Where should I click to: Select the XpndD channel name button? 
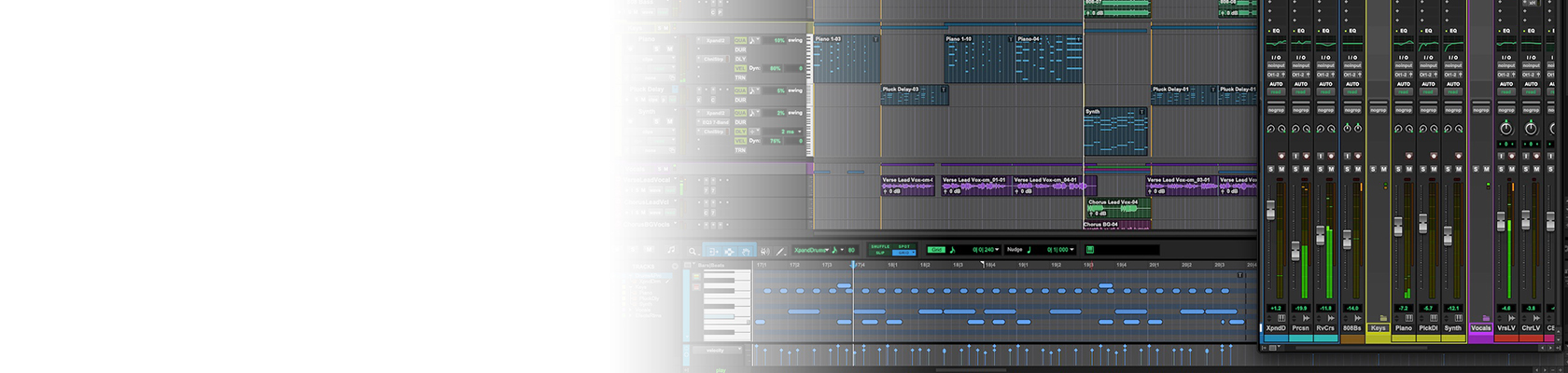pos(1275,328)
